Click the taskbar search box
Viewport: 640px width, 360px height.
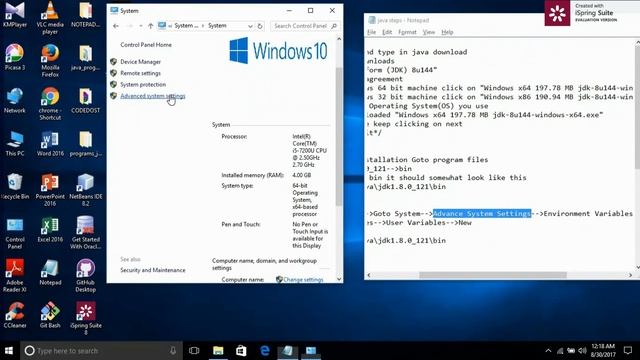tap(101, 351)
